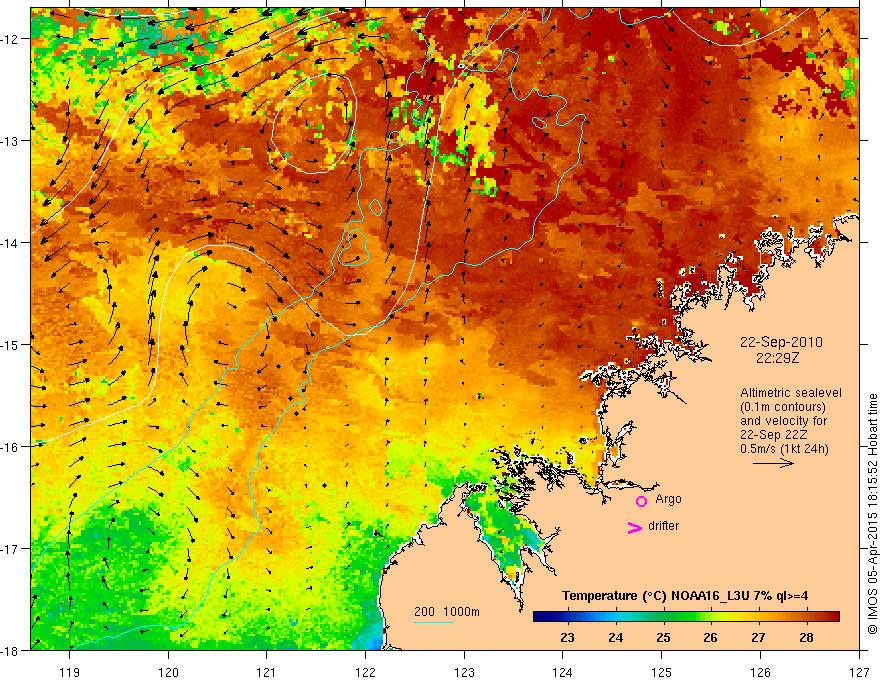Viewport: 880px width, 680px height.
Task: Click the latitude axis label -14
Action: tap(8, 243)
